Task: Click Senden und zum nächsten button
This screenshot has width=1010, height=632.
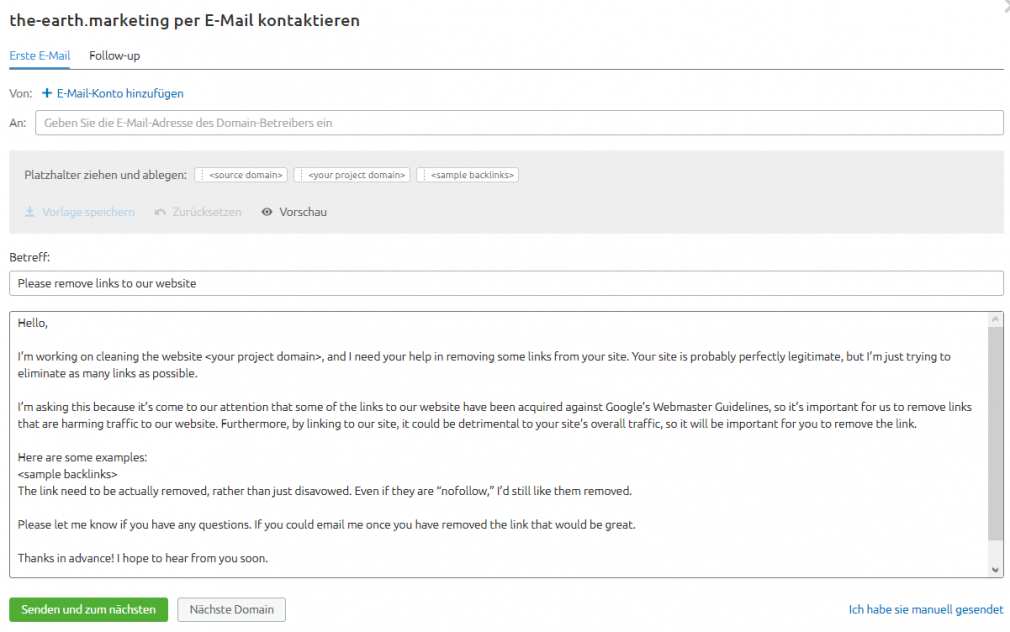Action: point(88,609)
